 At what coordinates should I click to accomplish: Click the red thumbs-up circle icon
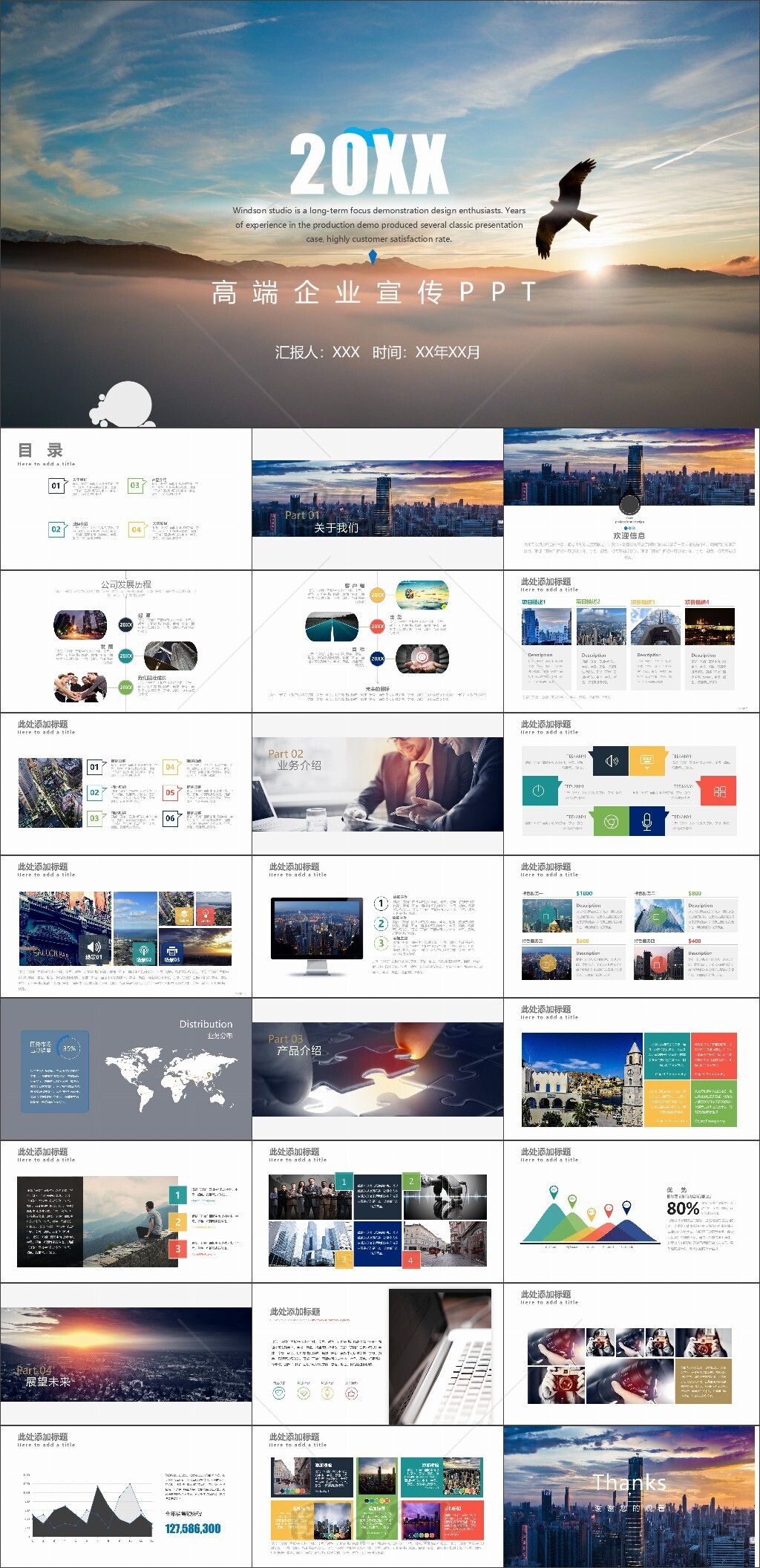point(352,1394)
